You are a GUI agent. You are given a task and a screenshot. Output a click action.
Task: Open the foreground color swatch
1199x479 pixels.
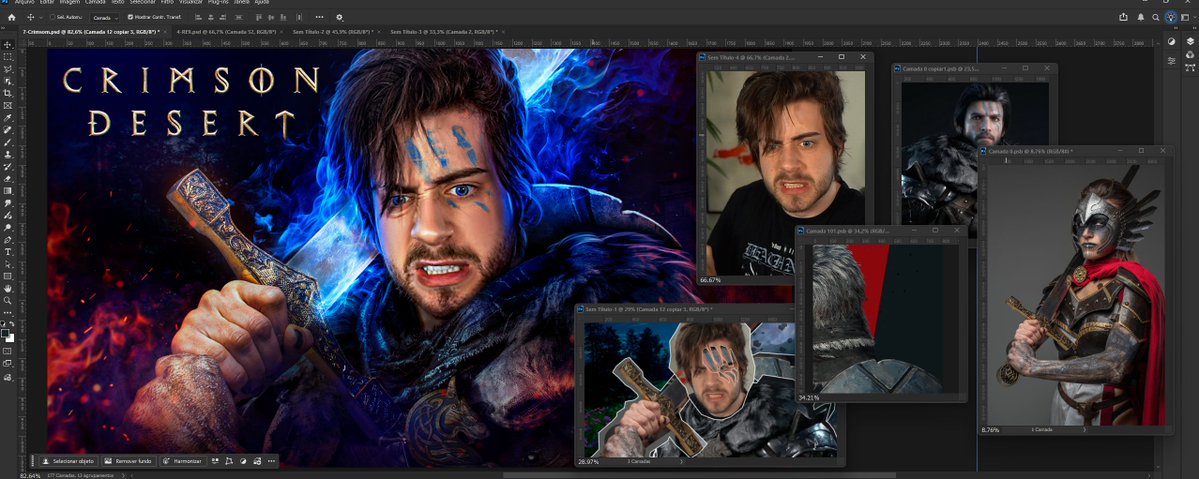point(5,334)
